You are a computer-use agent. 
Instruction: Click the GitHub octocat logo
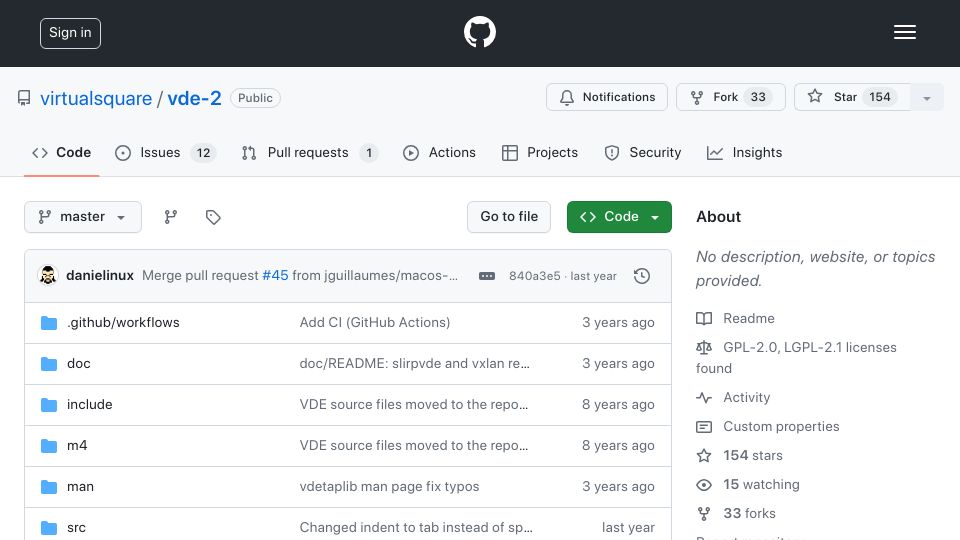479,32
